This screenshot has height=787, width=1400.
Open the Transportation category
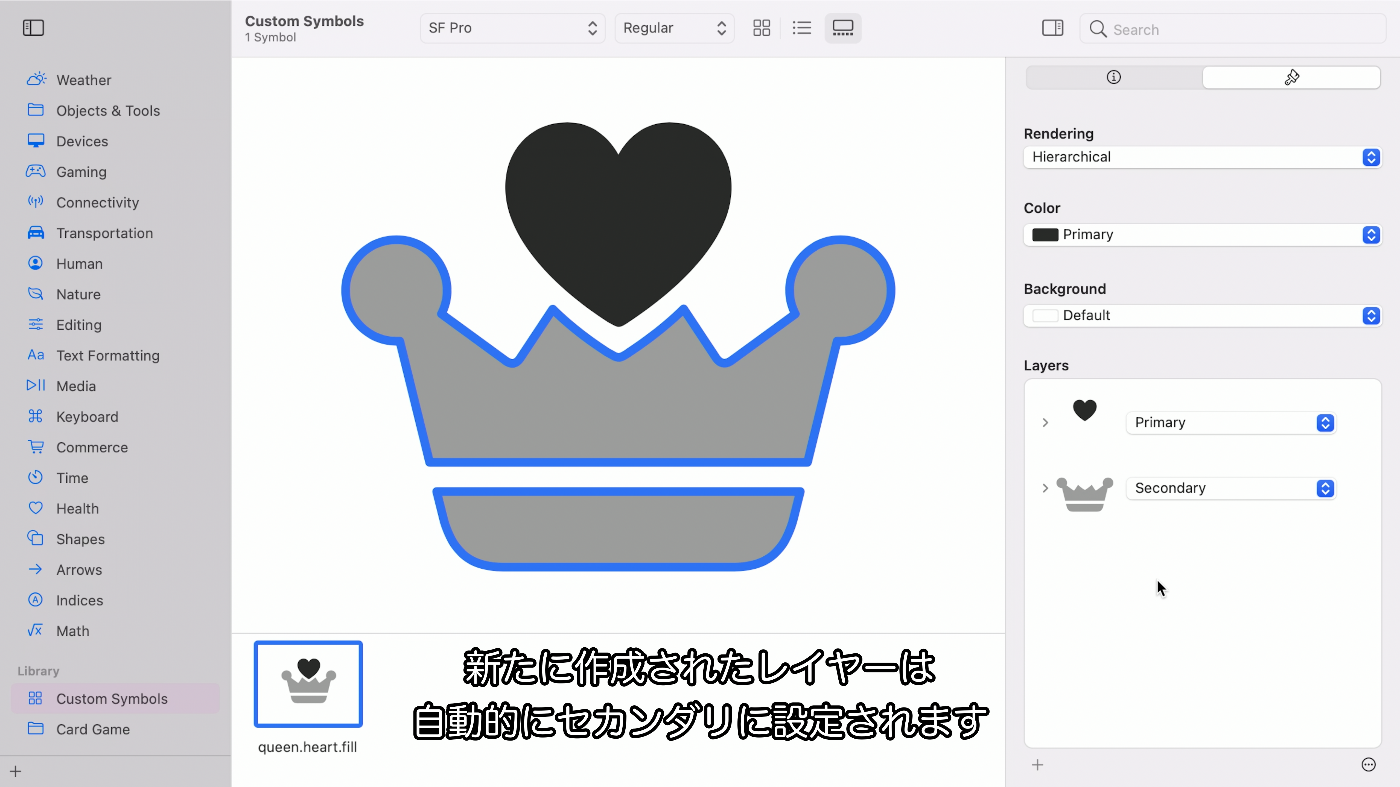pyautogui.click(x=115, y=233)
